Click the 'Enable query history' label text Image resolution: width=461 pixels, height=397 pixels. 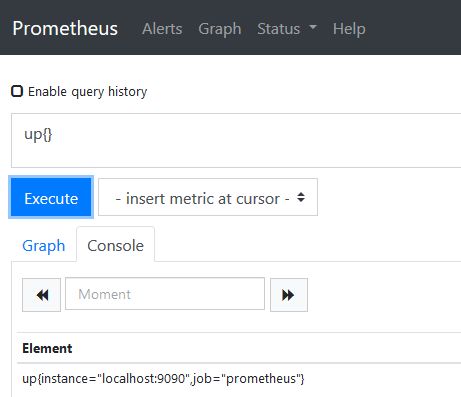87,92
